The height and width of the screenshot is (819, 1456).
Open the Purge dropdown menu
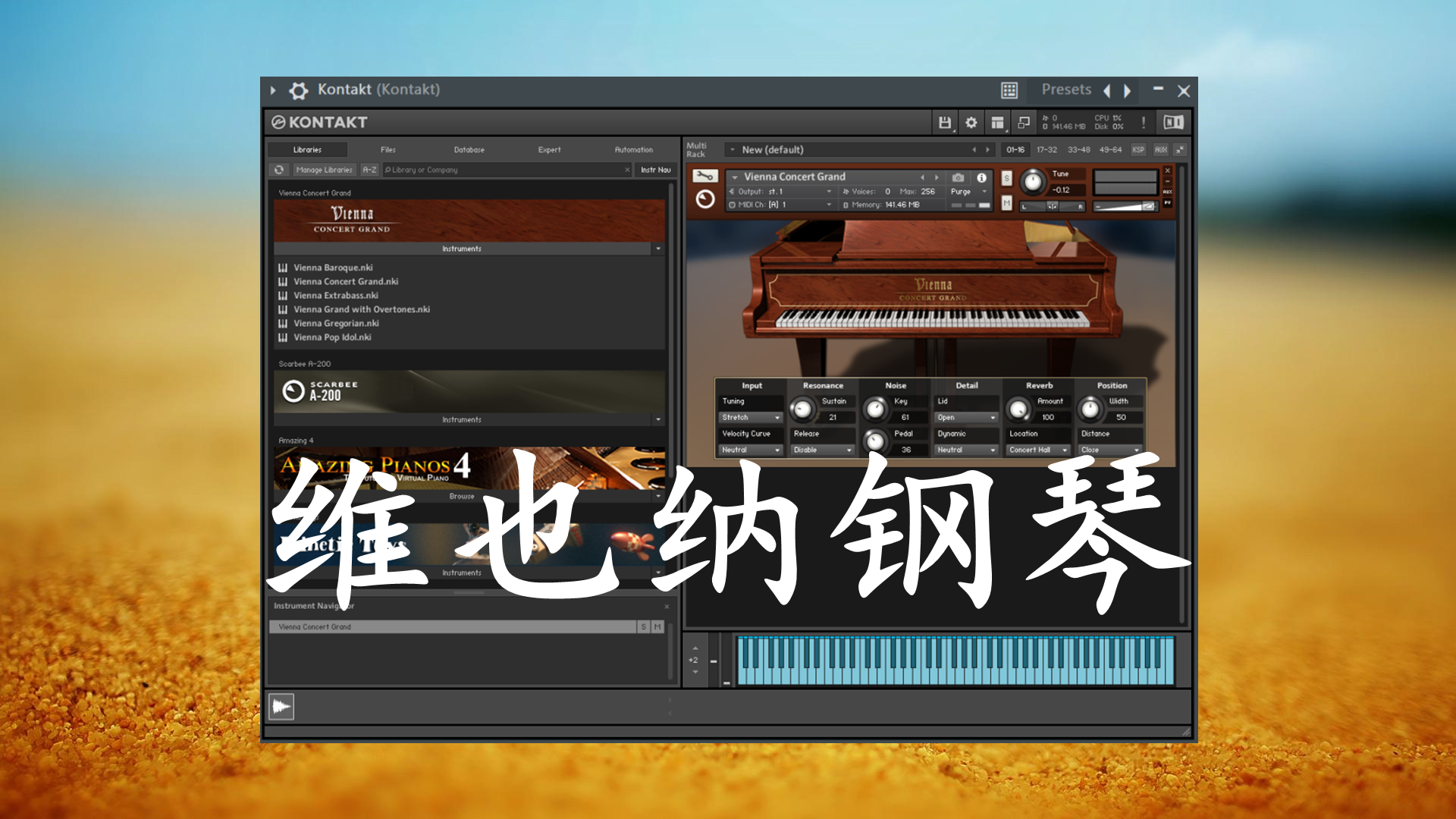(969, 192)
